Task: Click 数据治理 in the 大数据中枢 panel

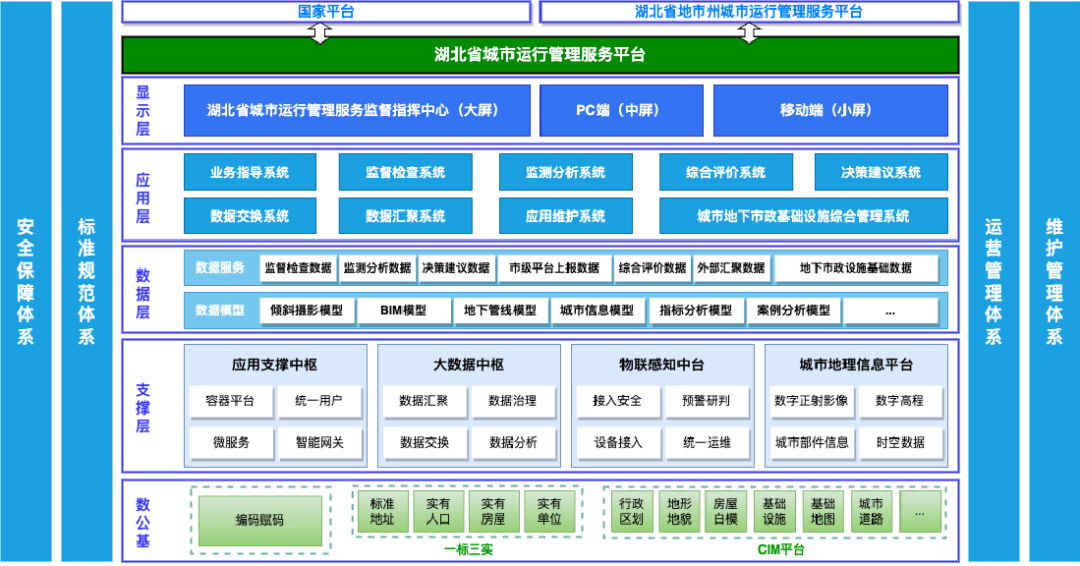Action: [x=512, y=401]
